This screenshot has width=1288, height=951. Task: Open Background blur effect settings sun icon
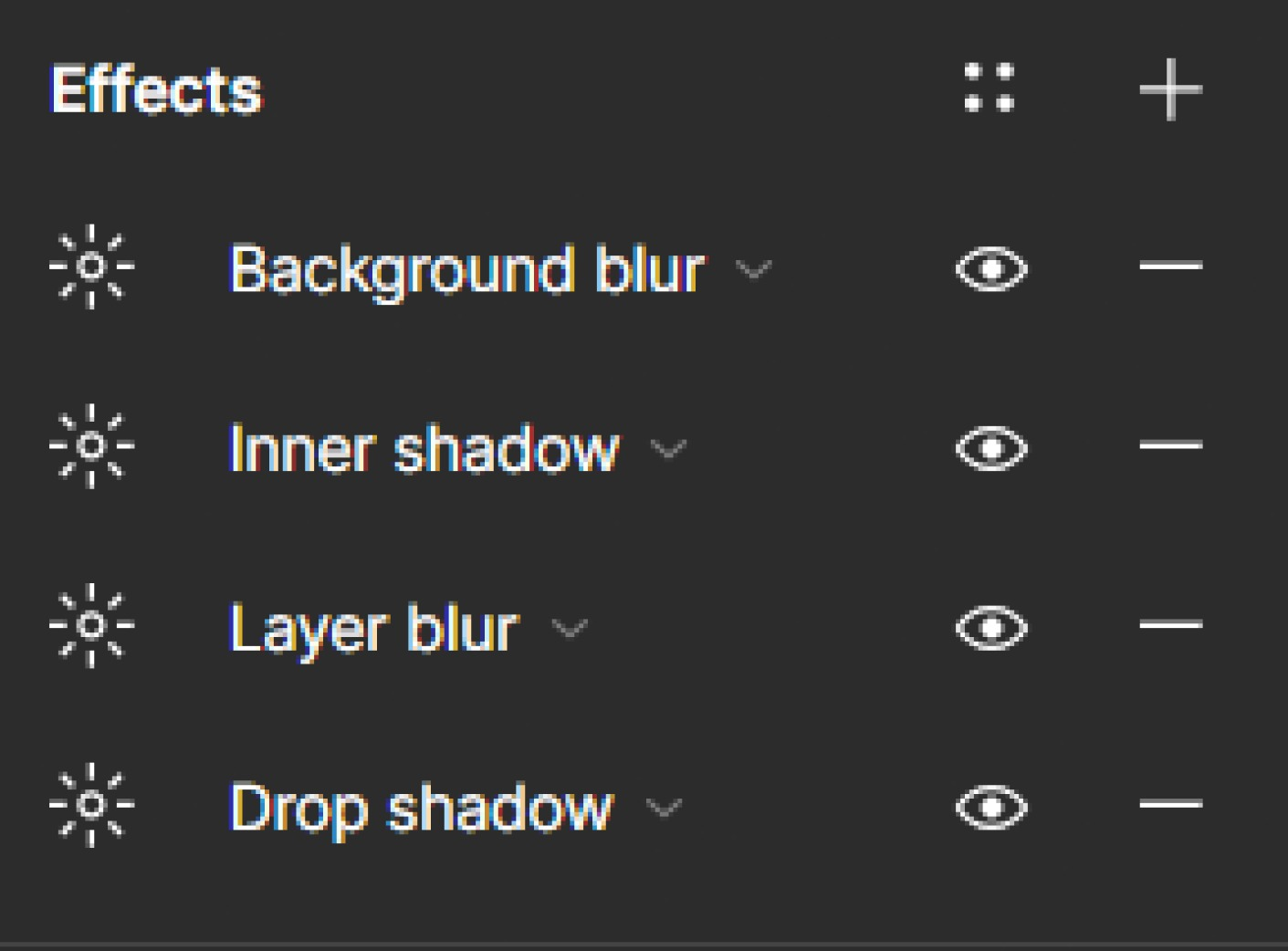[91, 266]
